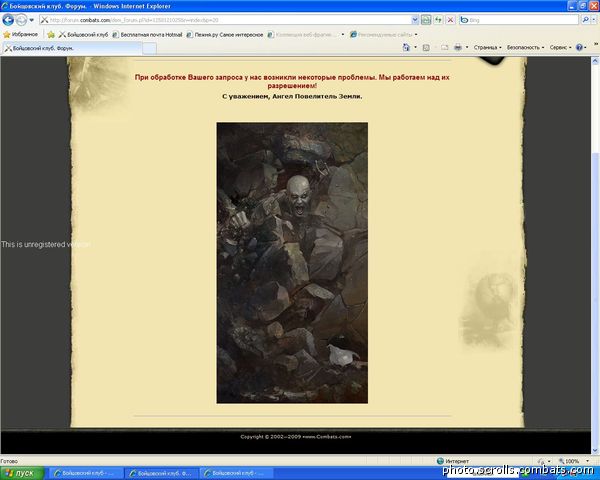Screen dimensions: 600x480
Task: Click the Refresh page icon
Action: point(438,20)
